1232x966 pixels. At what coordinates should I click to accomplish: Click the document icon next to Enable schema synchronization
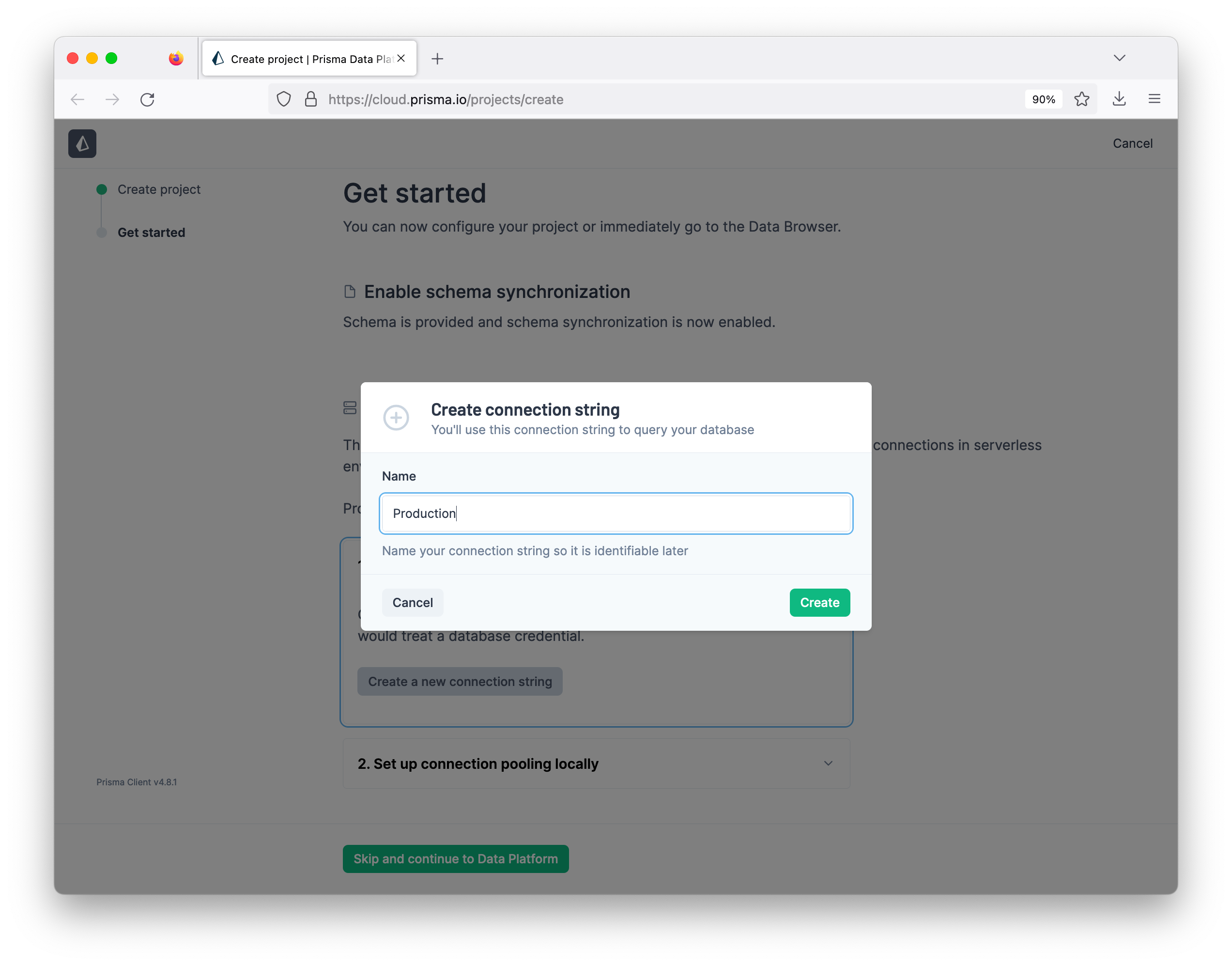pyautogui.click(x=349, y=291)
